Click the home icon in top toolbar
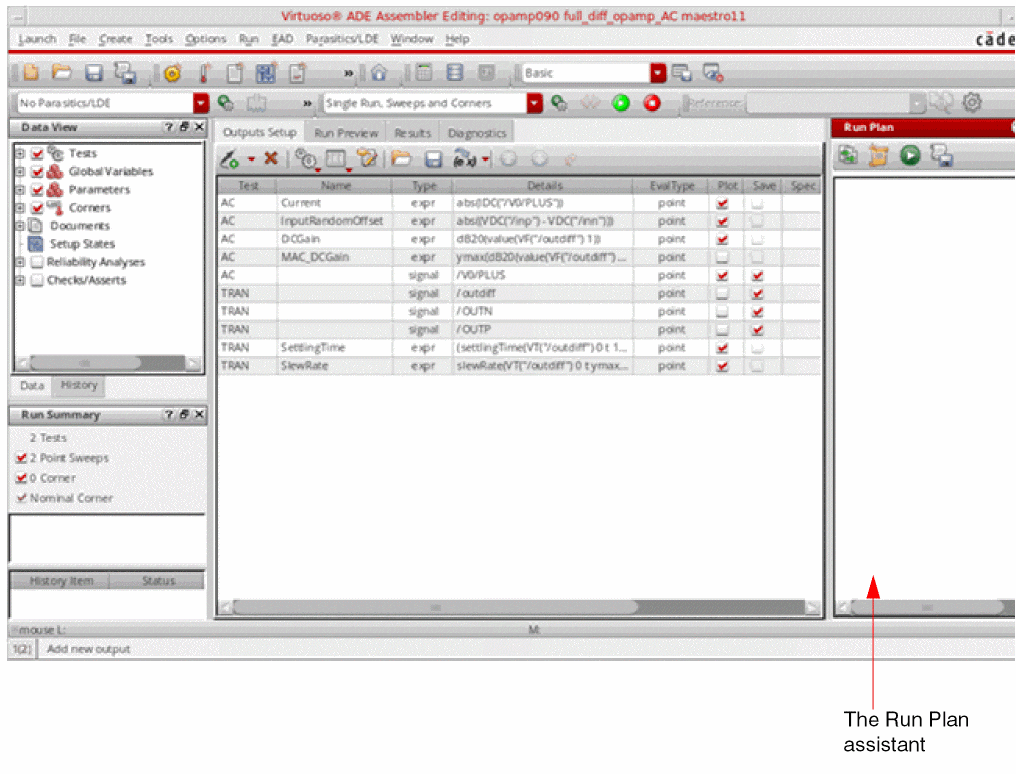This screenshot has height=774, width=1016. 379,73
